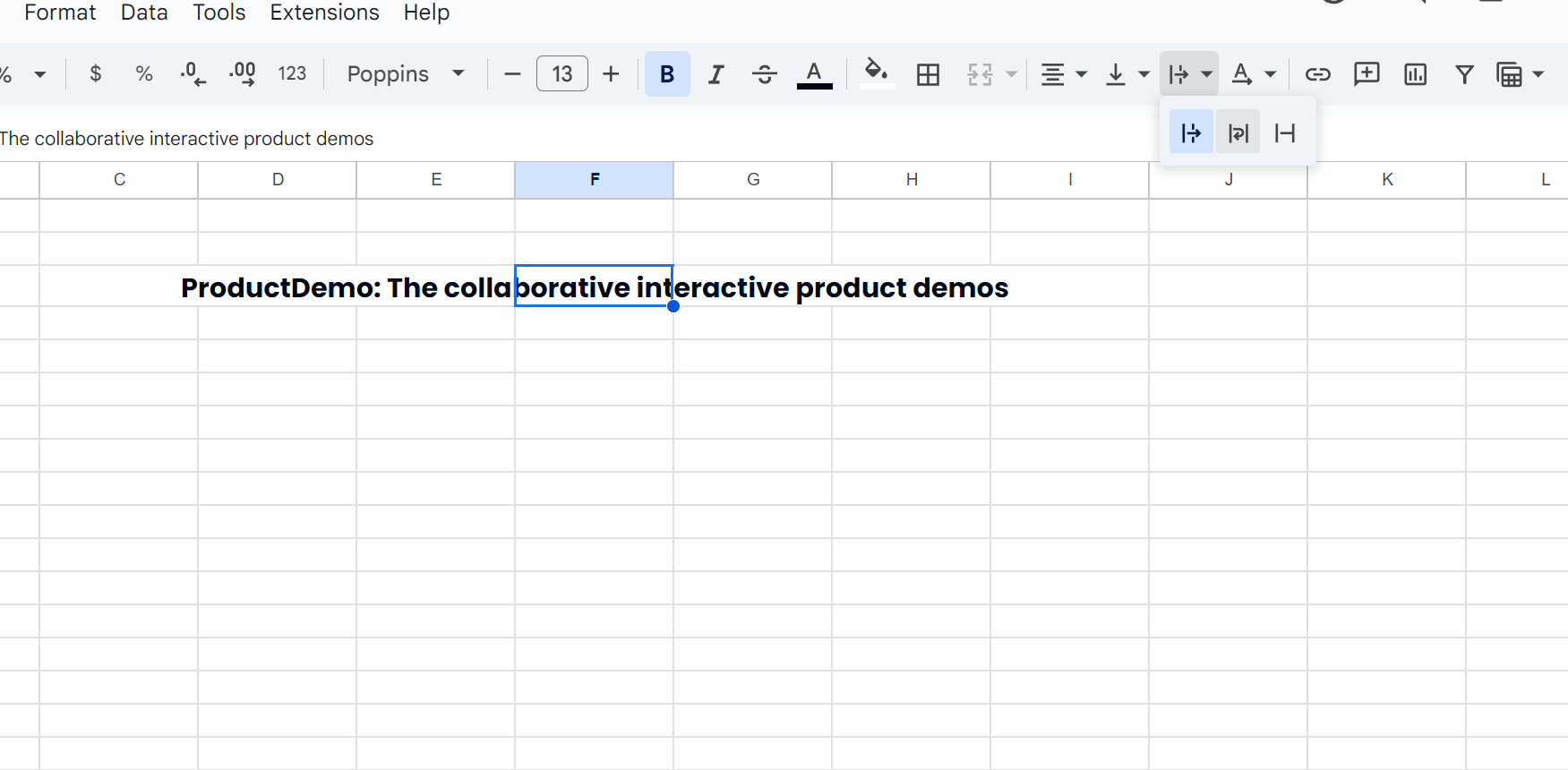Toggle italic formatting
This screenshot has height=770, width=1568.
pyautogui.click(x=715, y=74)
